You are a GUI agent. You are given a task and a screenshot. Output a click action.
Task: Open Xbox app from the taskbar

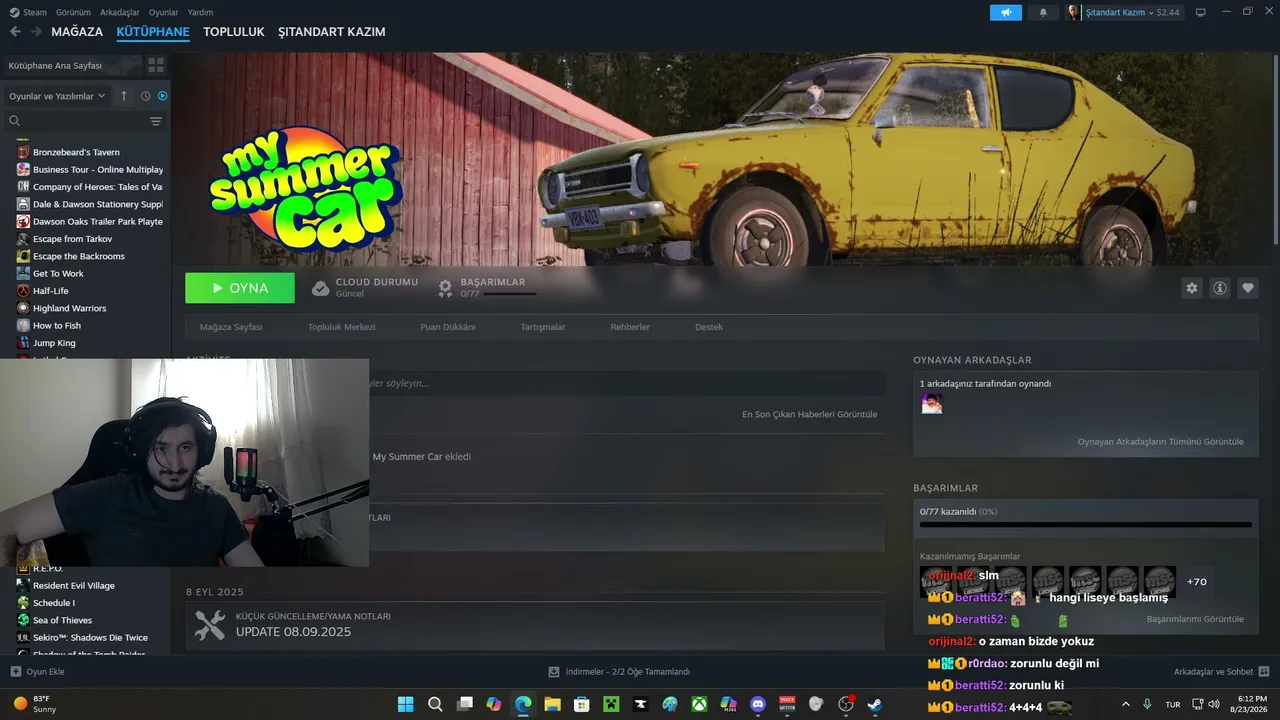[x=699, y=704]
